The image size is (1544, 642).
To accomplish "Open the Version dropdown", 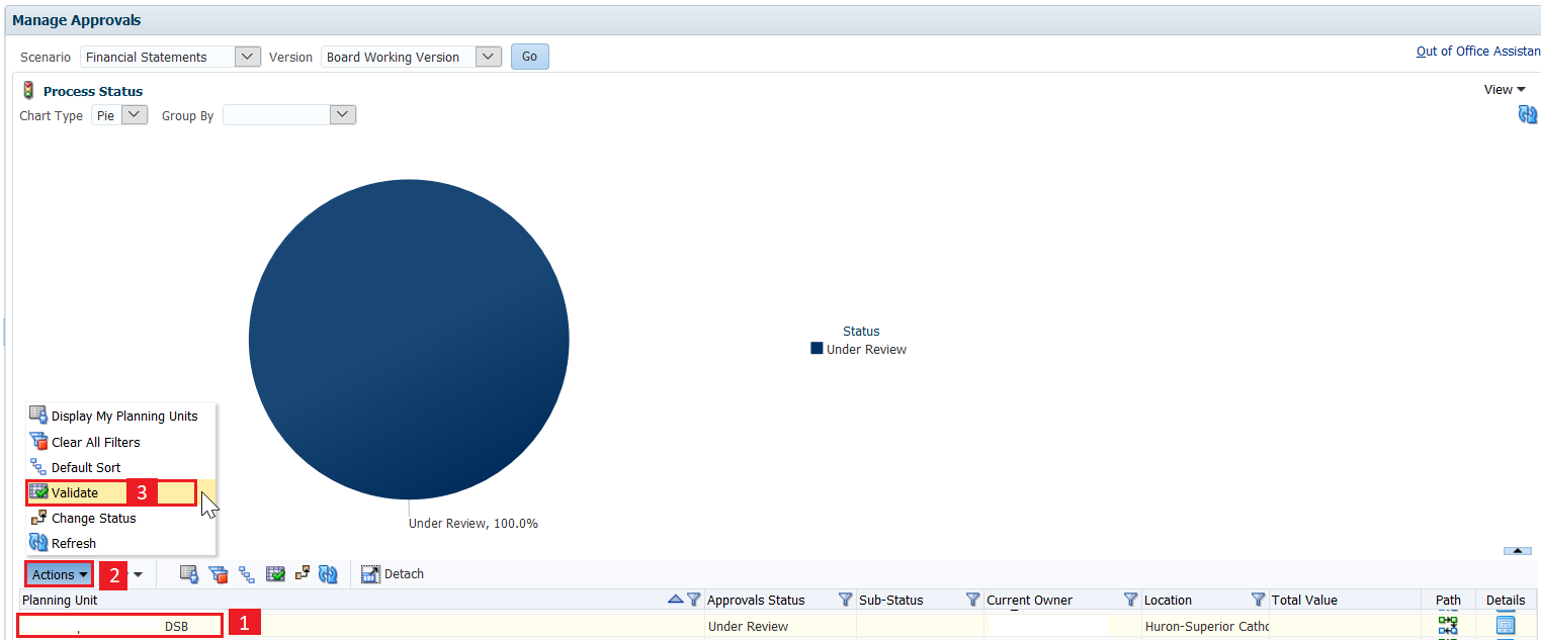I will [488, 57].
